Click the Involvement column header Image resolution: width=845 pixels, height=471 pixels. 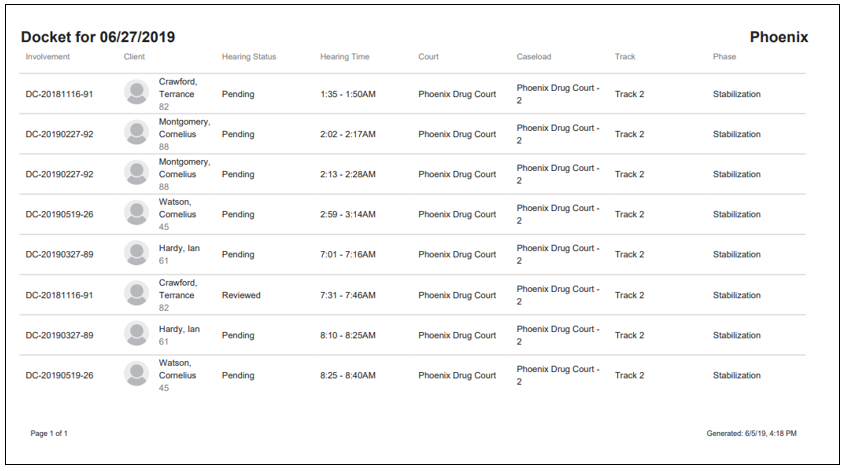(x=47, y=57)
